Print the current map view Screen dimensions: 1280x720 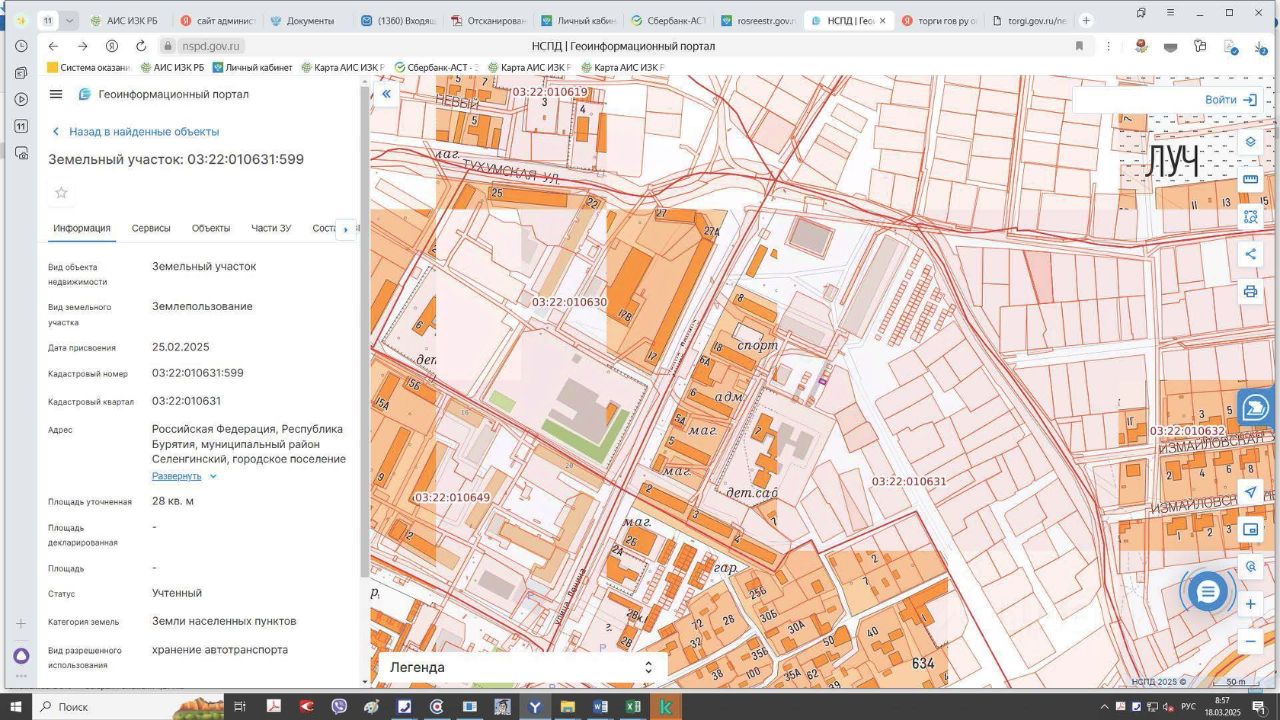click(1250, 292)
